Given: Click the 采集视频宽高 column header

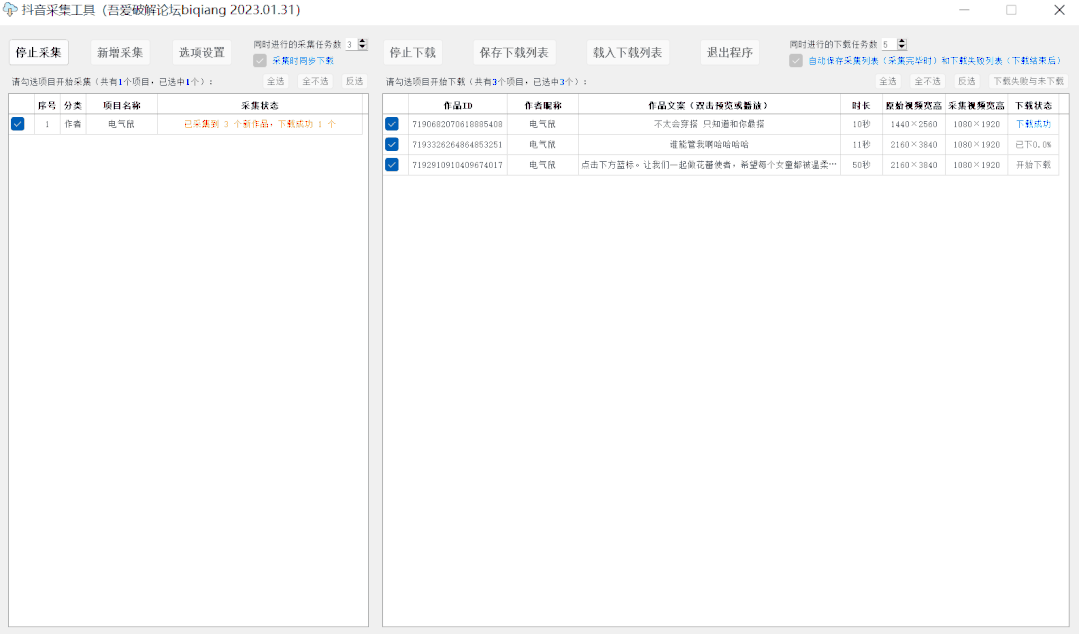Looking at the screenshot, I should pos(976,105).
